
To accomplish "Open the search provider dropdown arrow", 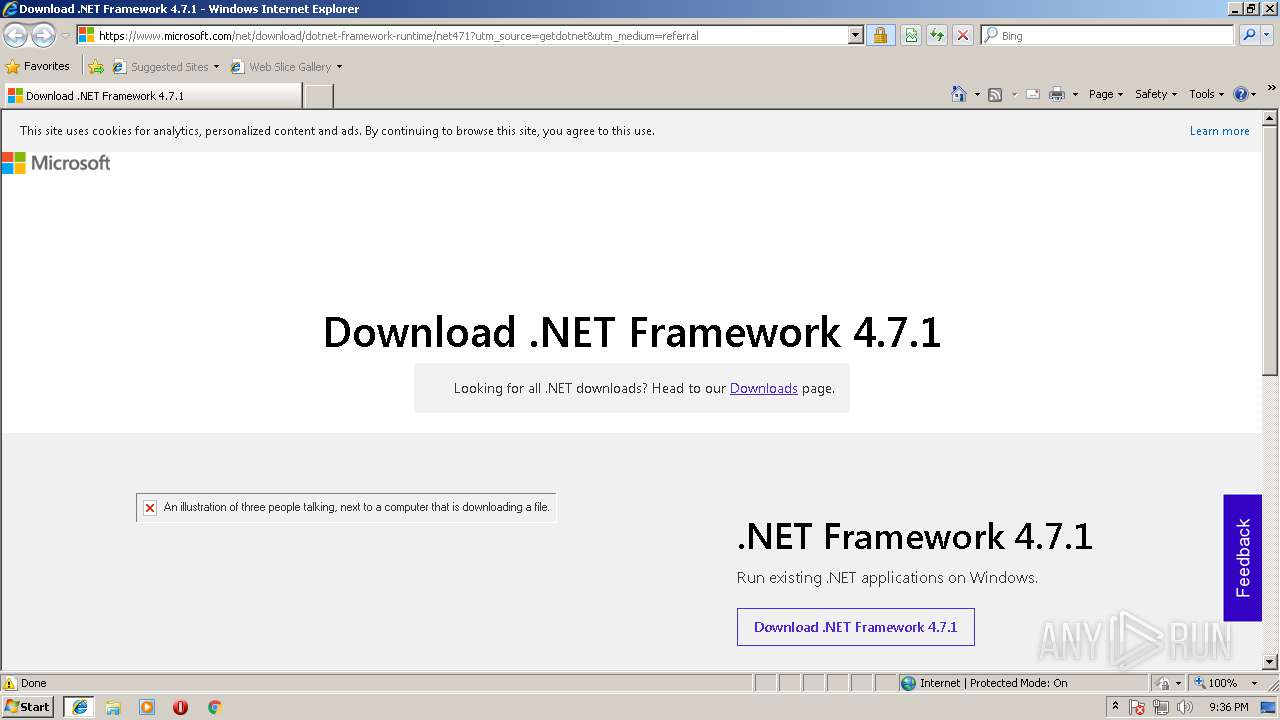I will tap(1267, 36).
